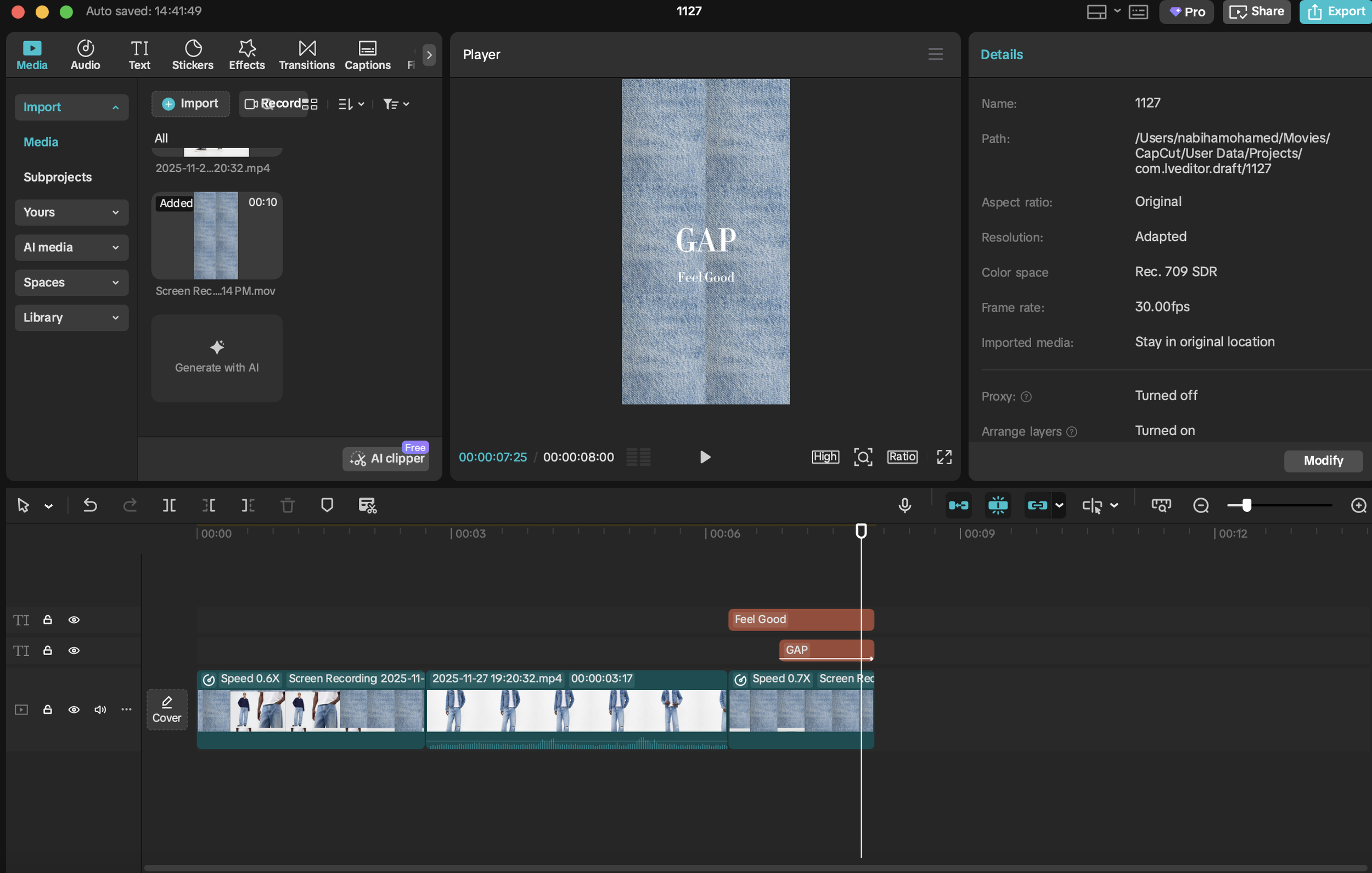Screen dimensions: 1372x873
Task: Hide the Feel Good text track
Action: [x=74, y=620]
